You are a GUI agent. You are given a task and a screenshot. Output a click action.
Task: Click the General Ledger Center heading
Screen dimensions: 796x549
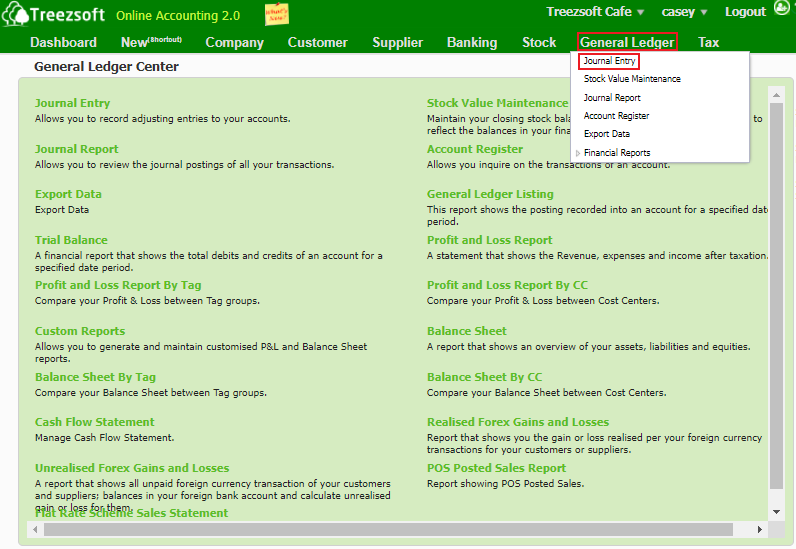106,67
